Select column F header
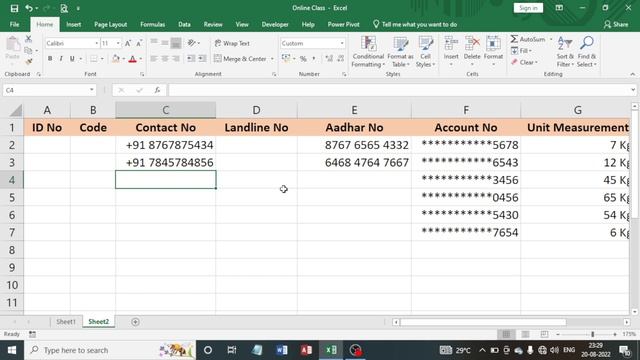This screenshot has width=640, height=360. coord(466,110)
